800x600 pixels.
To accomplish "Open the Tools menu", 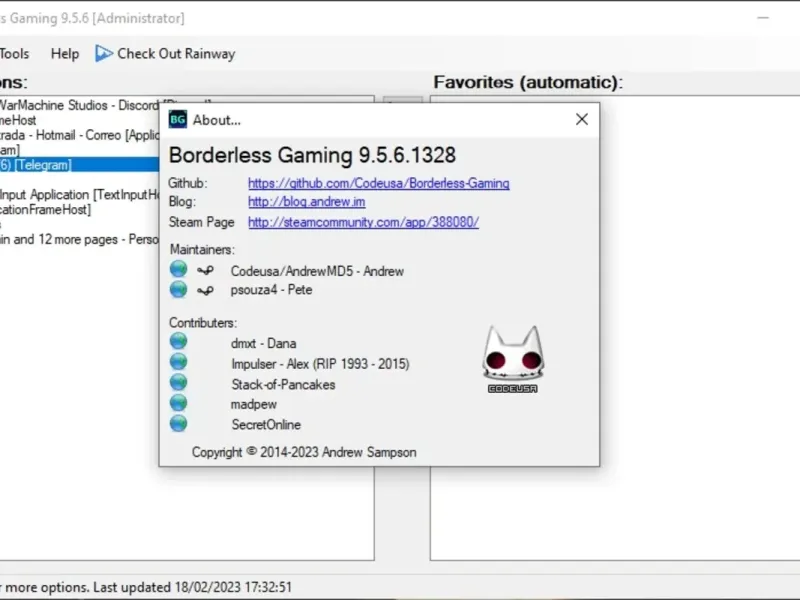I will pos(14,54).
